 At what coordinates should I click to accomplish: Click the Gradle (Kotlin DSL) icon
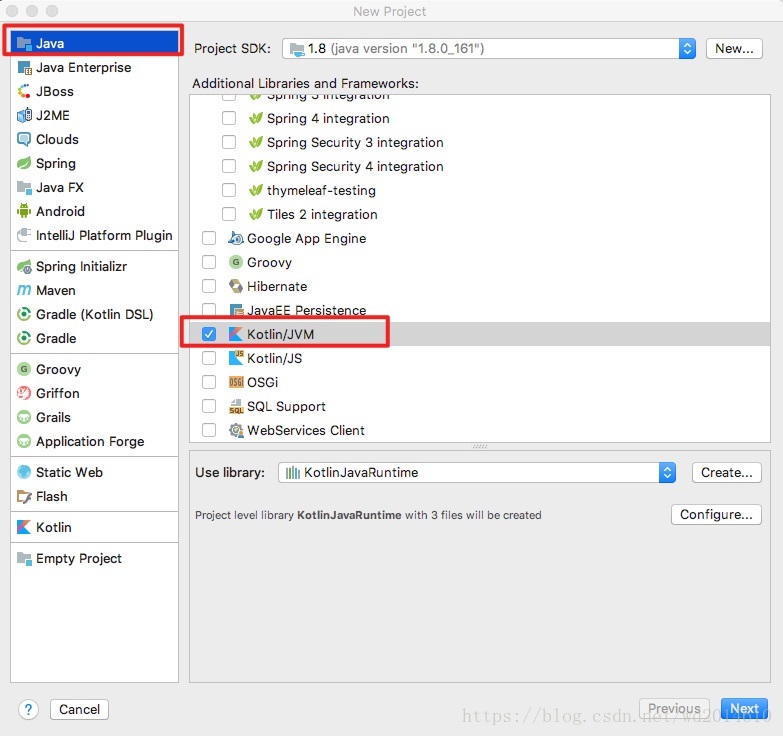[24, 314]
